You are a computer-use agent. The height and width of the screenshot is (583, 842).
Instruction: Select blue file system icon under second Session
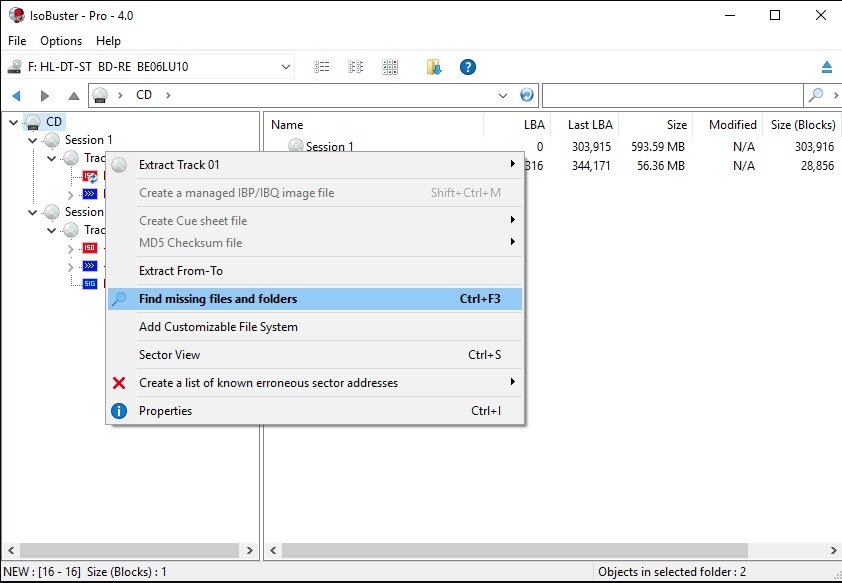90,266
